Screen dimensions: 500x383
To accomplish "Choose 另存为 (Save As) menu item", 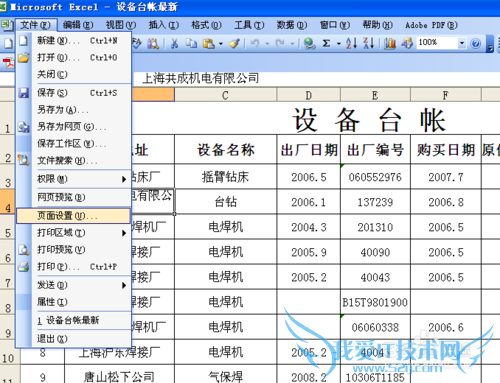I will click(73, 110).
